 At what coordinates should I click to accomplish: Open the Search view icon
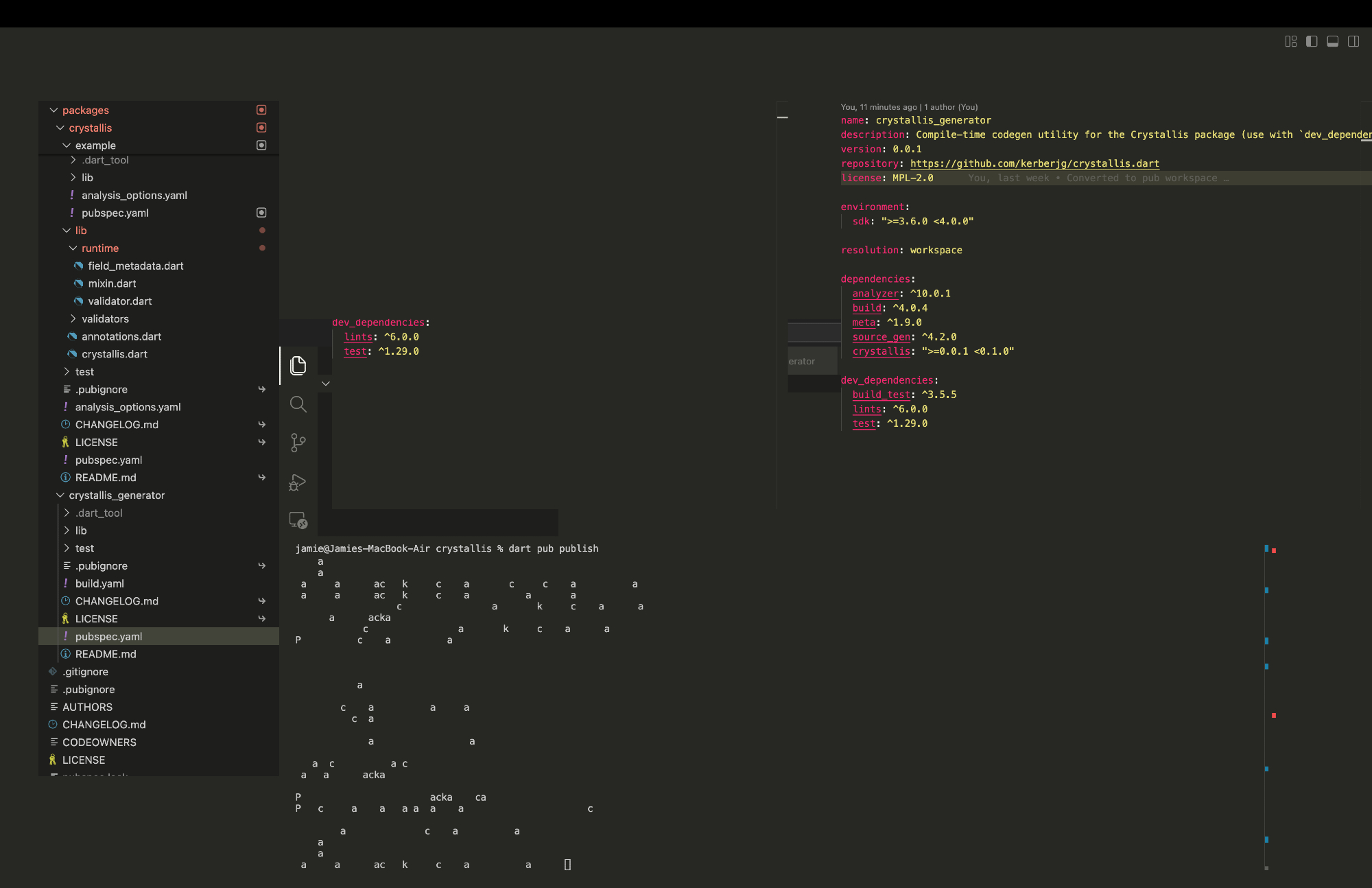tap(298, 404)
